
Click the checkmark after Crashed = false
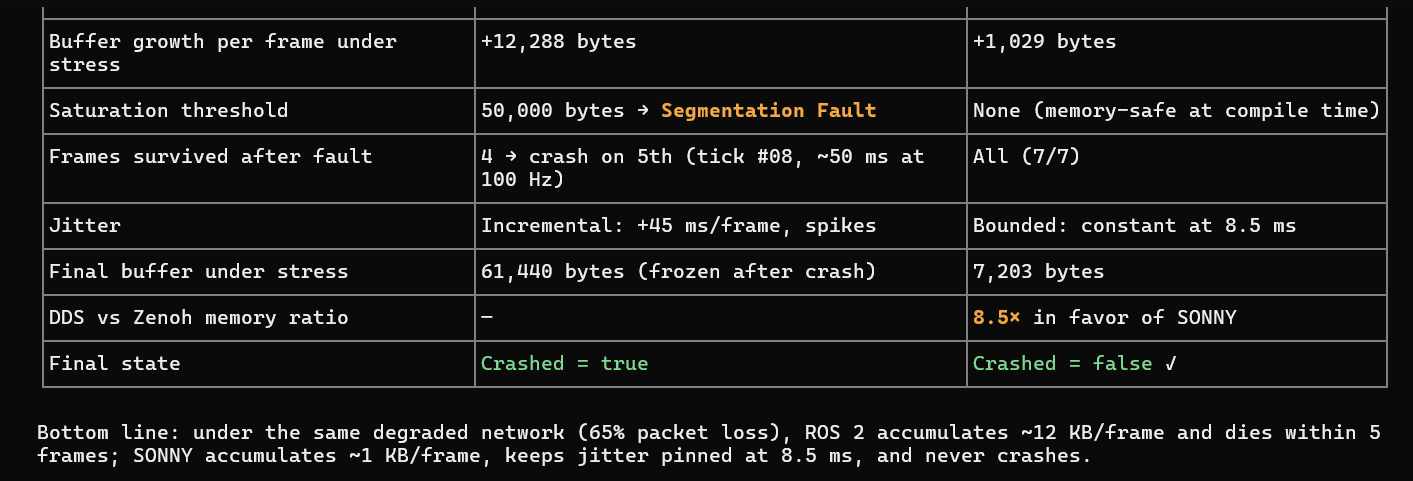click(x=1171, y=363)
